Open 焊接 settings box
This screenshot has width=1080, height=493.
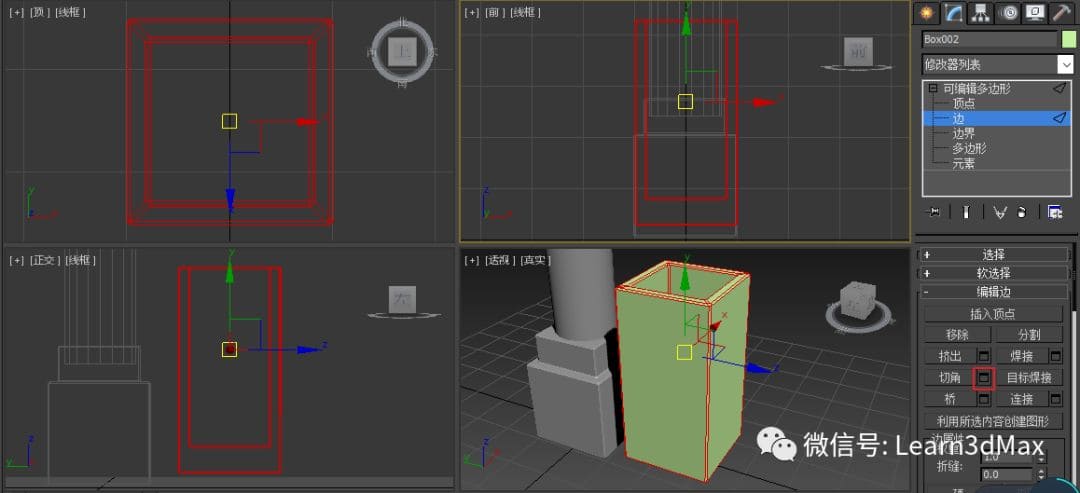click(x=1056, y=356)
